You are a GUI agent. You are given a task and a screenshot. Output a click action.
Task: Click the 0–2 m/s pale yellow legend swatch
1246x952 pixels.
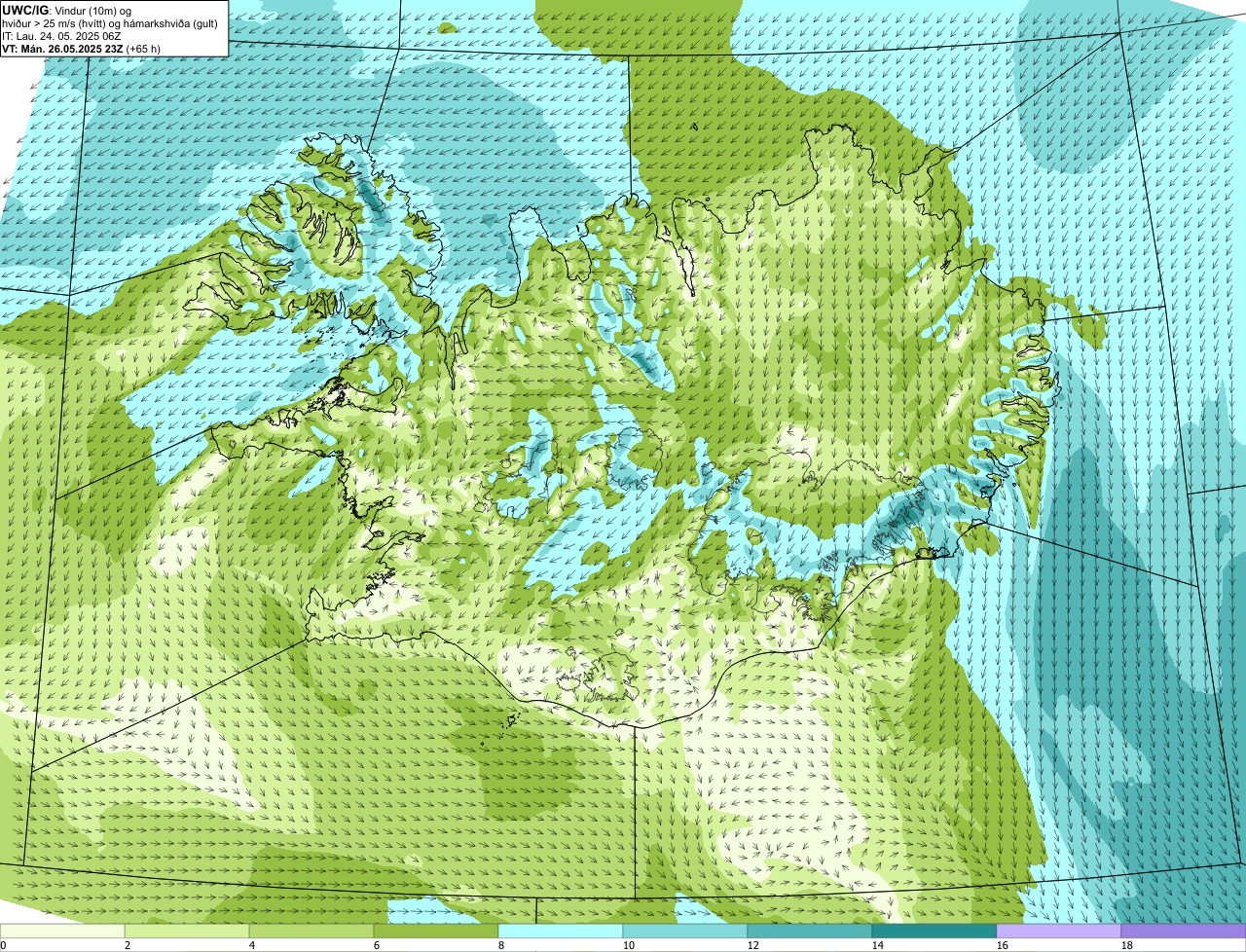[x=62, y=932]
